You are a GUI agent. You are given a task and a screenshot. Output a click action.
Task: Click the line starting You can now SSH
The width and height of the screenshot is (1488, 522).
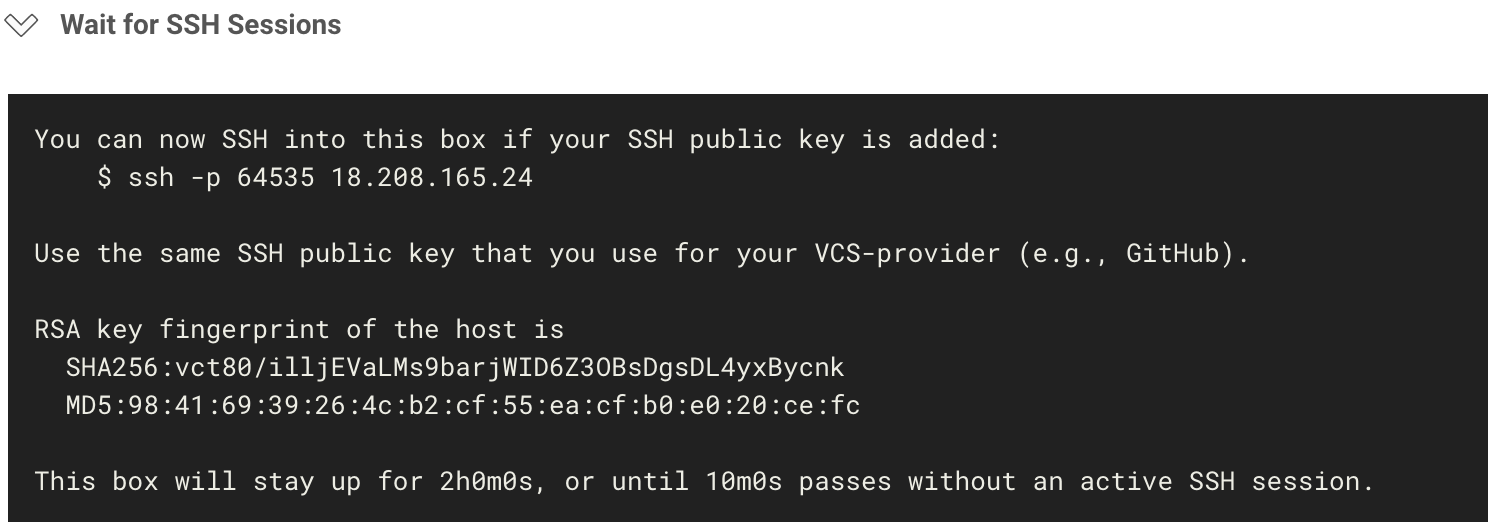point(517,140)
